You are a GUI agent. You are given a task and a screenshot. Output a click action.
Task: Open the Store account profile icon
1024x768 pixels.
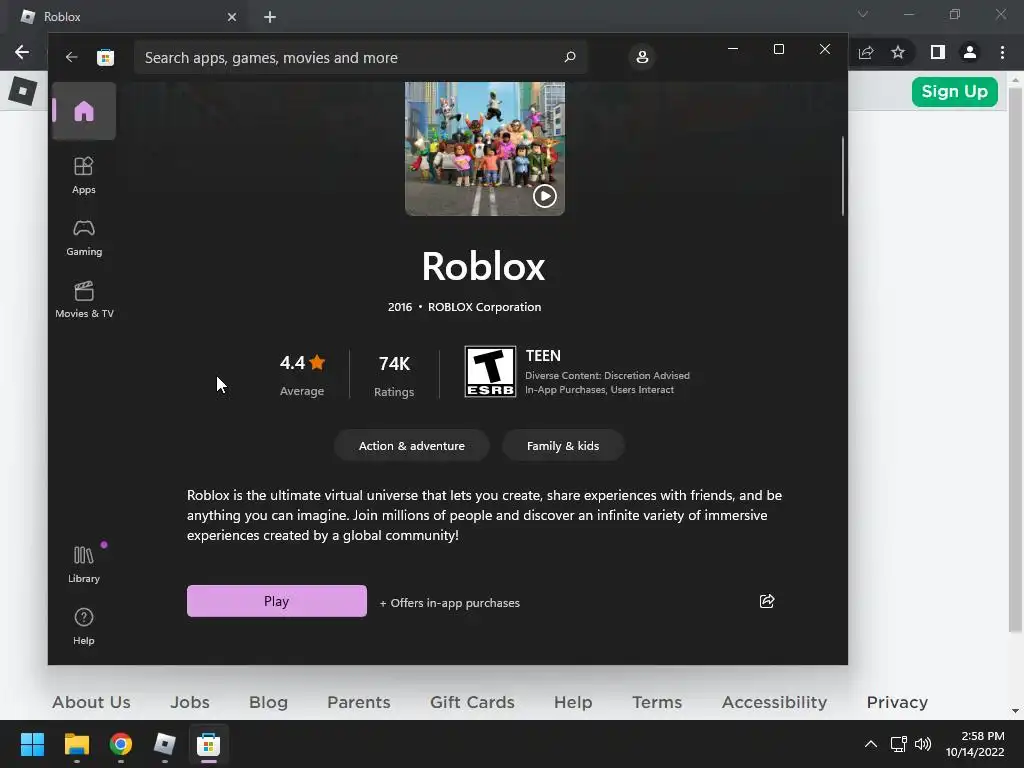pos(642,57)
